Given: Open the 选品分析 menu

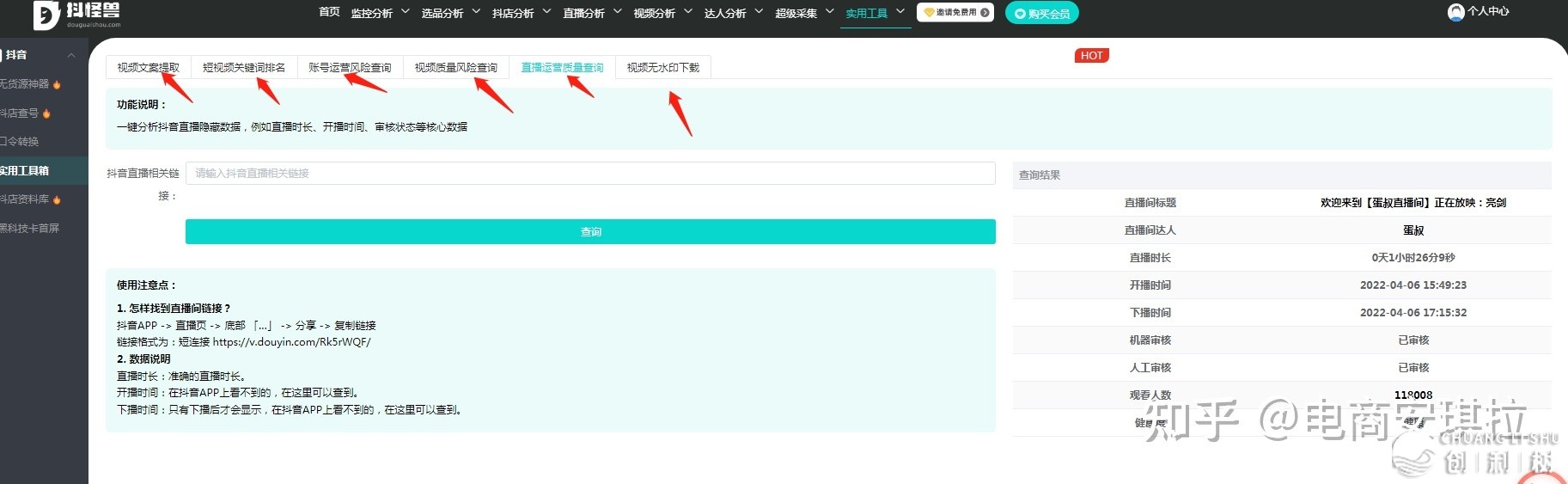Looking at the screenshot, I should (x=442, y=13).
